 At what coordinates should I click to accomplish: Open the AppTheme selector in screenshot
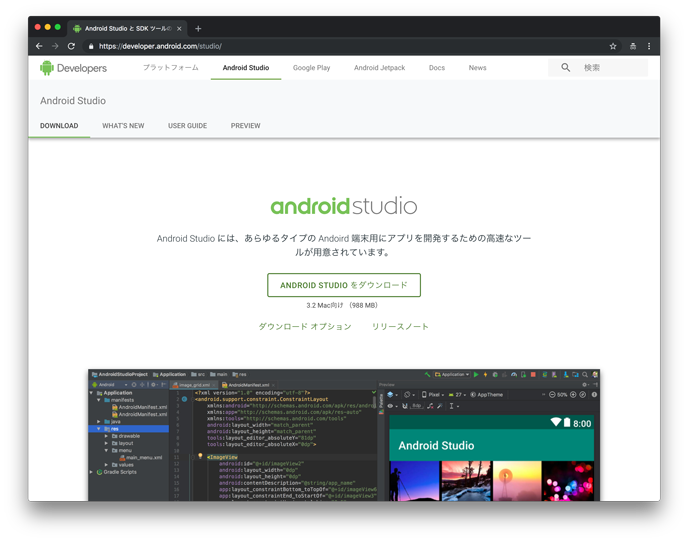click(487, 394)
